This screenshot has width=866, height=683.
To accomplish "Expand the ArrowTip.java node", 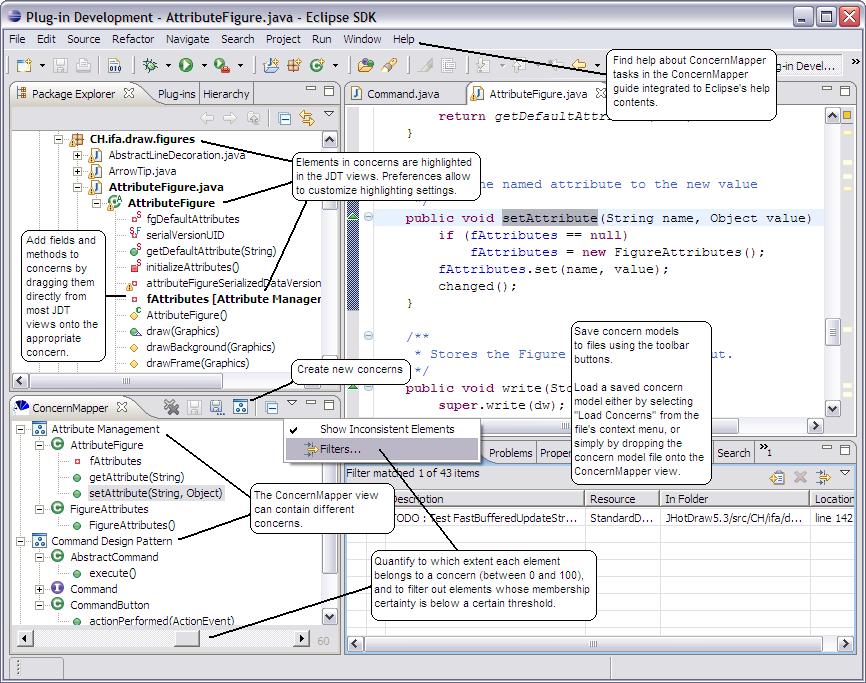I will tap(77, 171).
